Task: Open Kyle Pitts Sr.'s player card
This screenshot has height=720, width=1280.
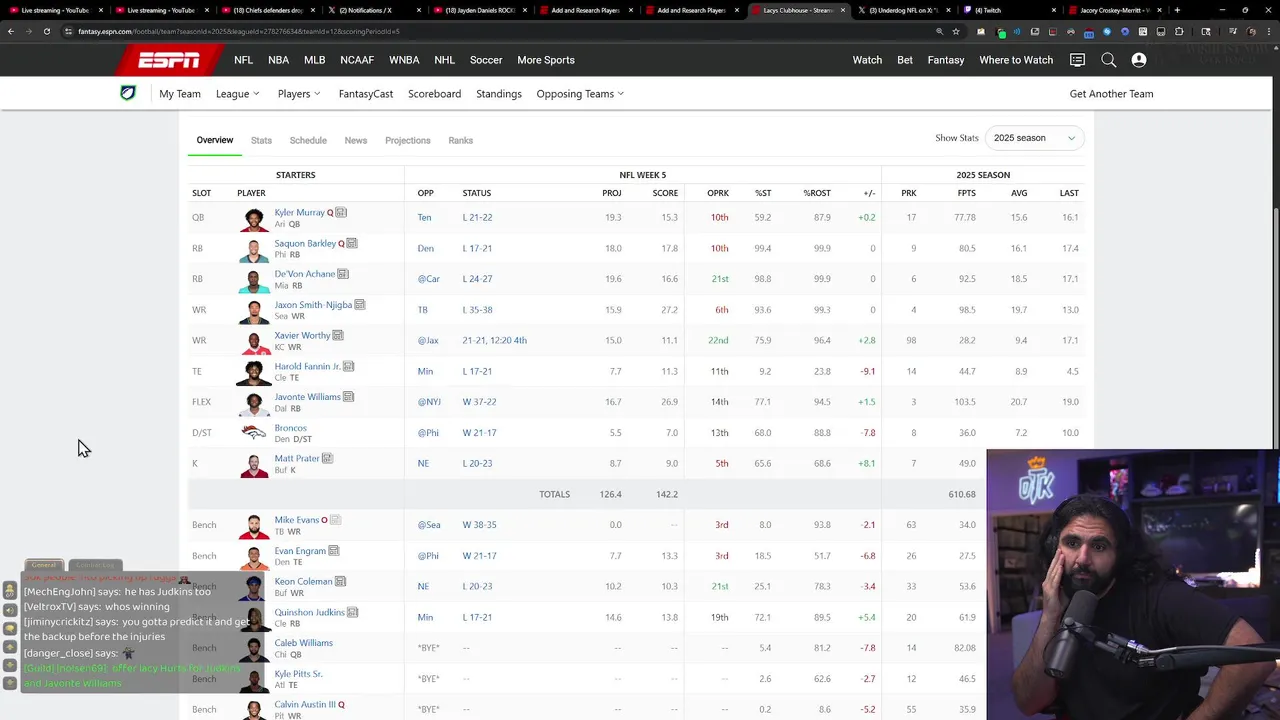Action: 299,674
